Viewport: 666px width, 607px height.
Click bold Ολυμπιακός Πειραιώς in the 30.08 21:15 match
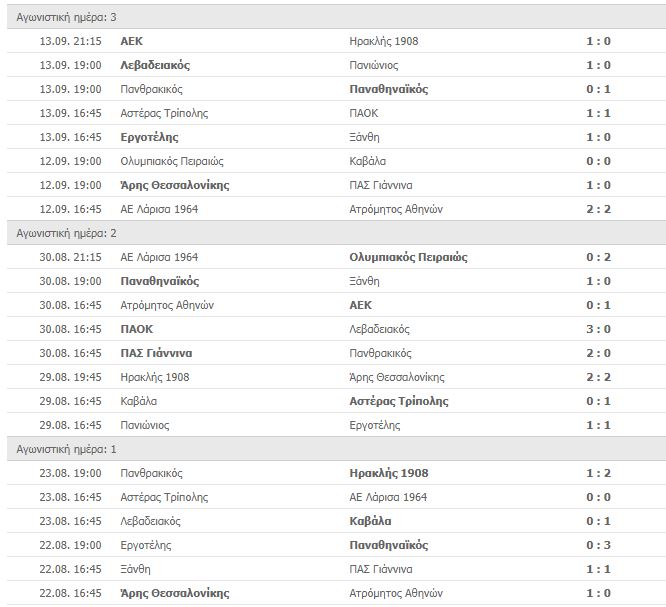point(409,257)
